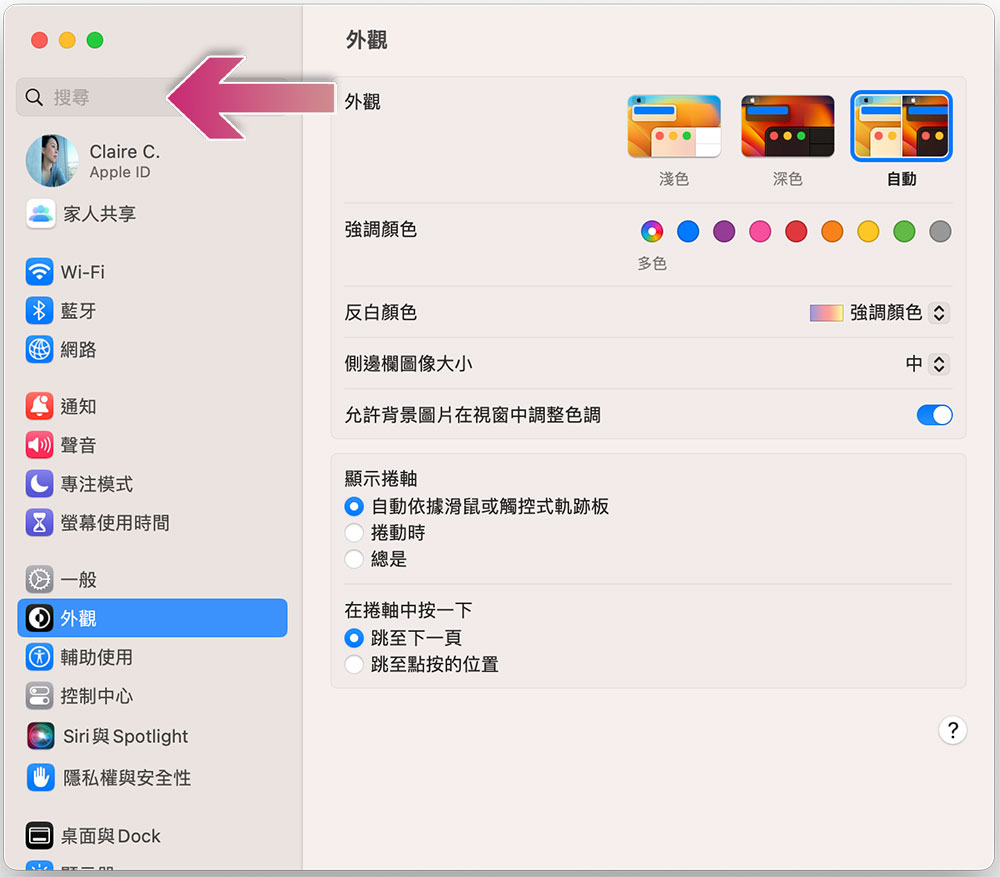Pick the green accent color

click(x=904, y=231)
